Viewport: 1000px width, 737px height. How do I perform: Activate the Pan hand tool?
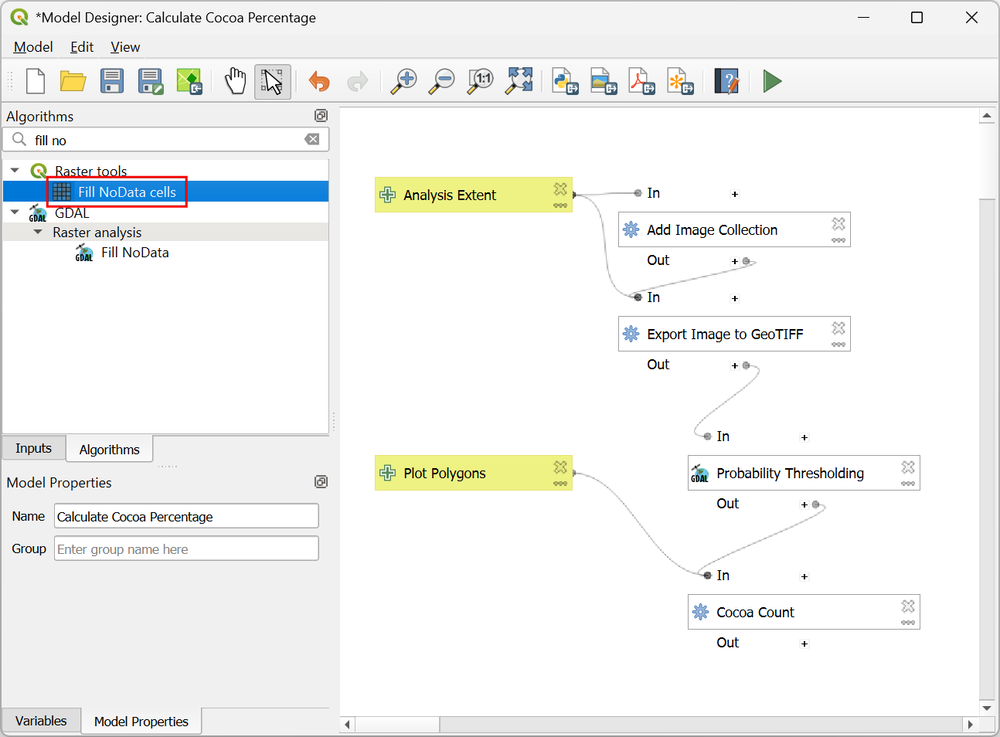[x=235, y=82]
